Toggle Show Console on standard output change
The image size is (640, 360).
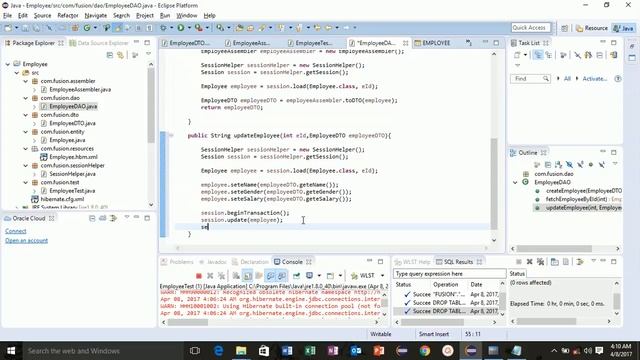coord(270,276)
